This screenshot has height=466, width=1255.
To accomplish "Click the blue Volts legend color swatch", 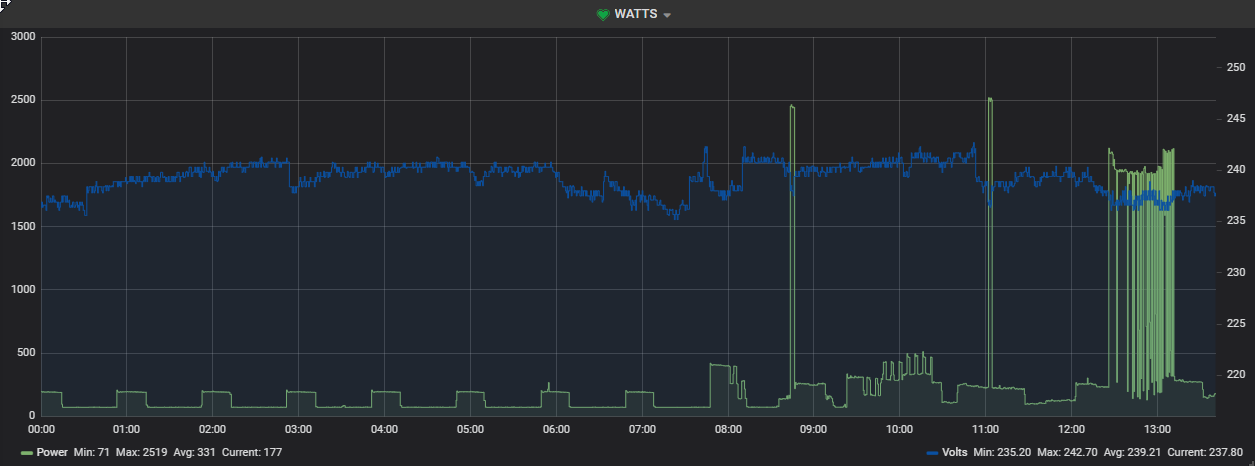I will coord(933,453).
